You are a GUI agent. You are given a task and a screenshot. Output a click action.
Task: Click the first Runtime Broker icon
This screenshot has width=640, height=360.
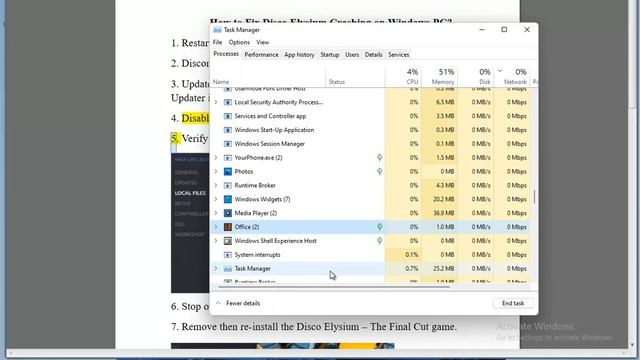tap(228, 186)
